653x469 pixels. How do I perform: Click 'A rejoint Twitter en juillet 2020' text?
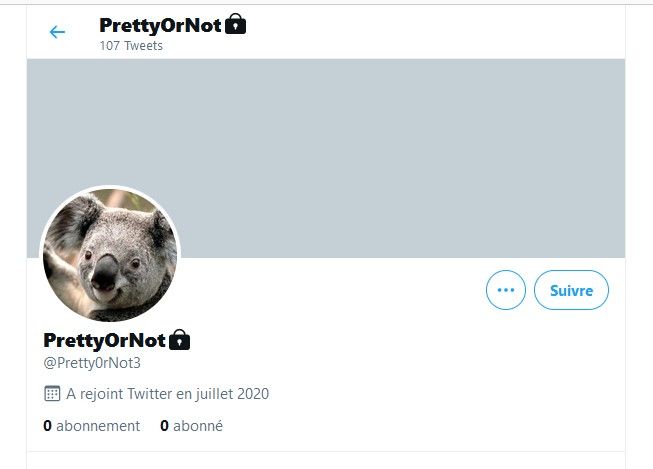pos(167,394)
